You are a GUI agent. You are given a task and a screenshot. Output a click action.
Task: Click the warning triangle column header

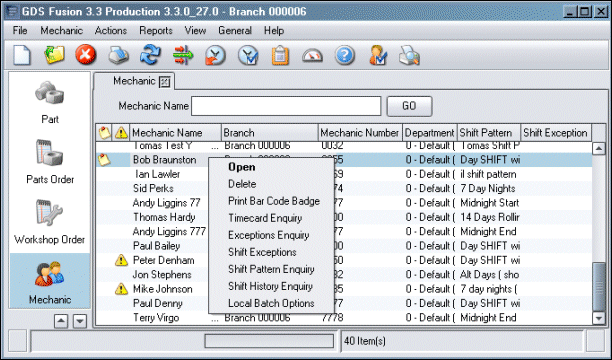click(x=121, y=133)
